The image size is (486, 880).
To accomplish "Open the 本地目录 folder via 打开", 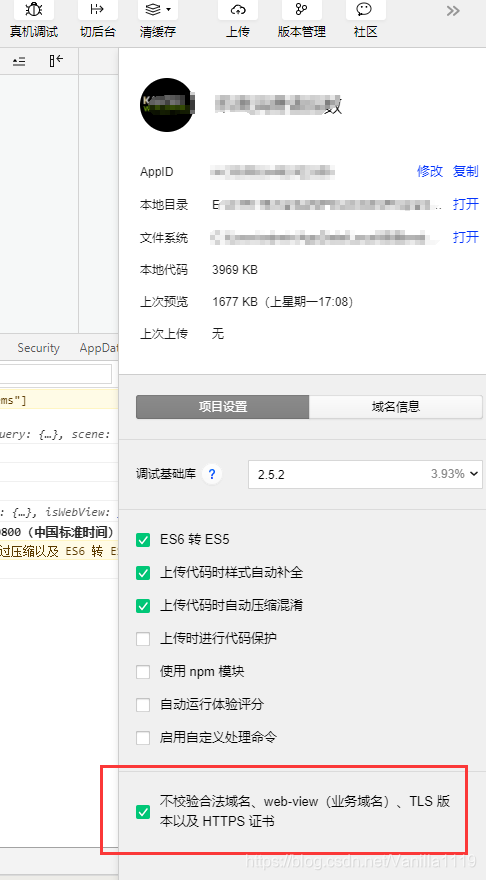I will pos(466,204).
